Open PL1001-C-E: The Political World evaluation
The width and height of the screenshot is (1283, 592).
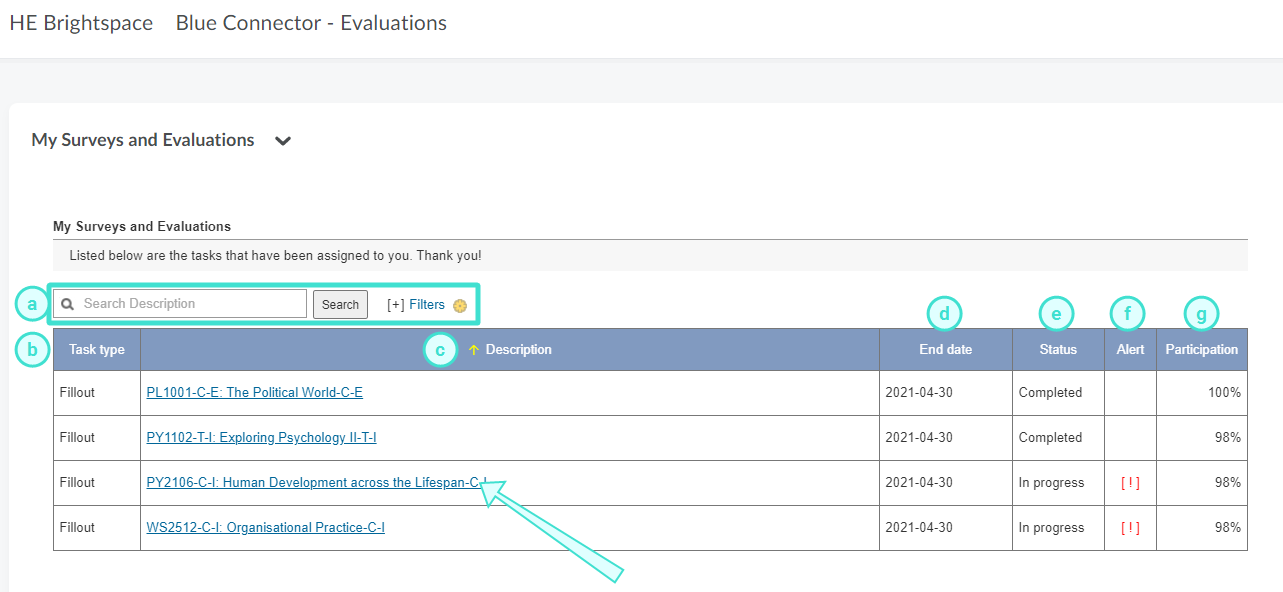pos(254,393)
